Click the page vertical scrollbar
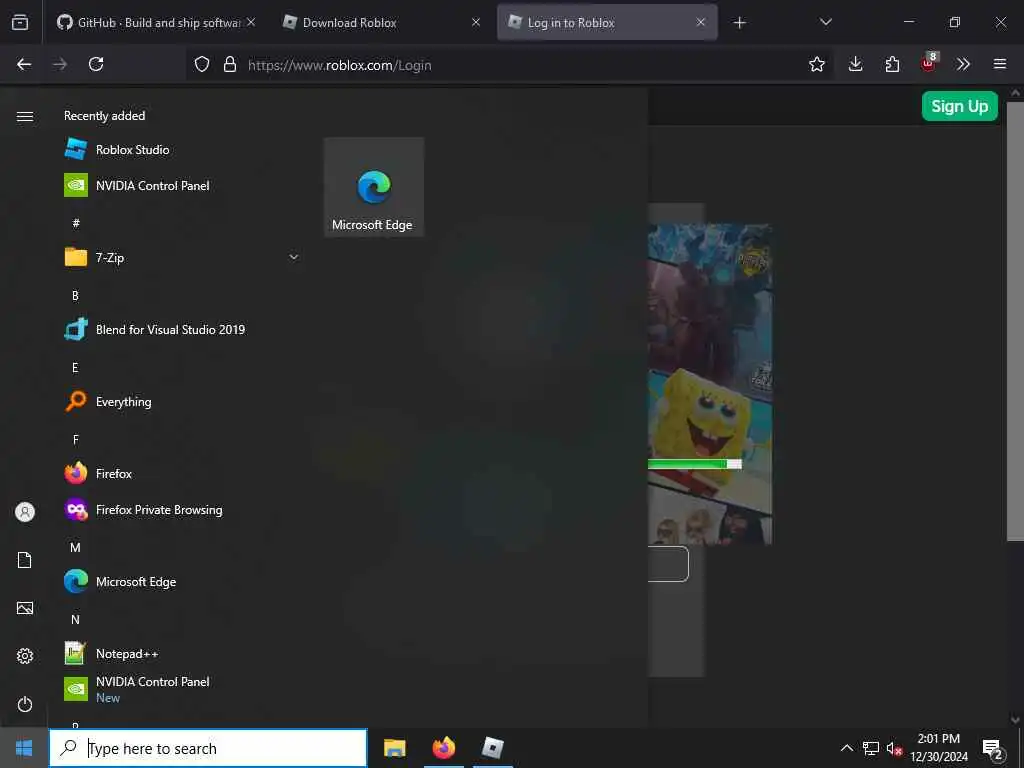 1015,320
